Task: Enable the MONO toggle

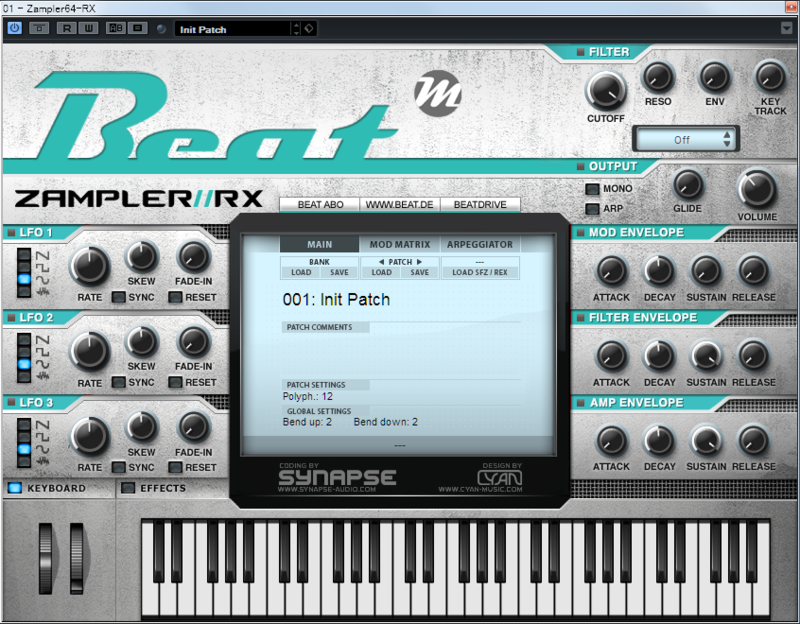Action: 592,189
